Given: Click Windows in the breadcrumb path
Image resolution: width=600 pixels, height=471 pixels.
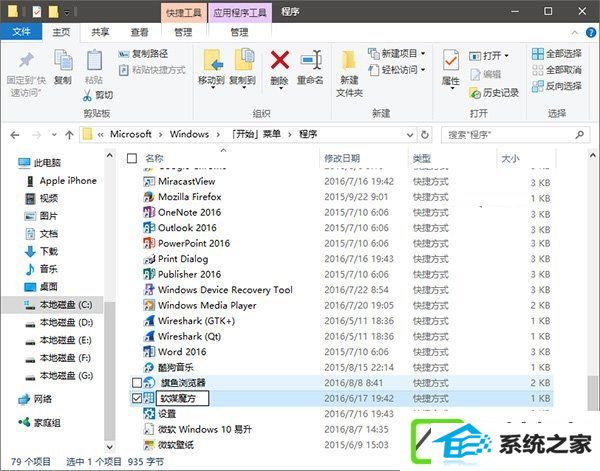Looking at the screenshot, I should [189, 134].
